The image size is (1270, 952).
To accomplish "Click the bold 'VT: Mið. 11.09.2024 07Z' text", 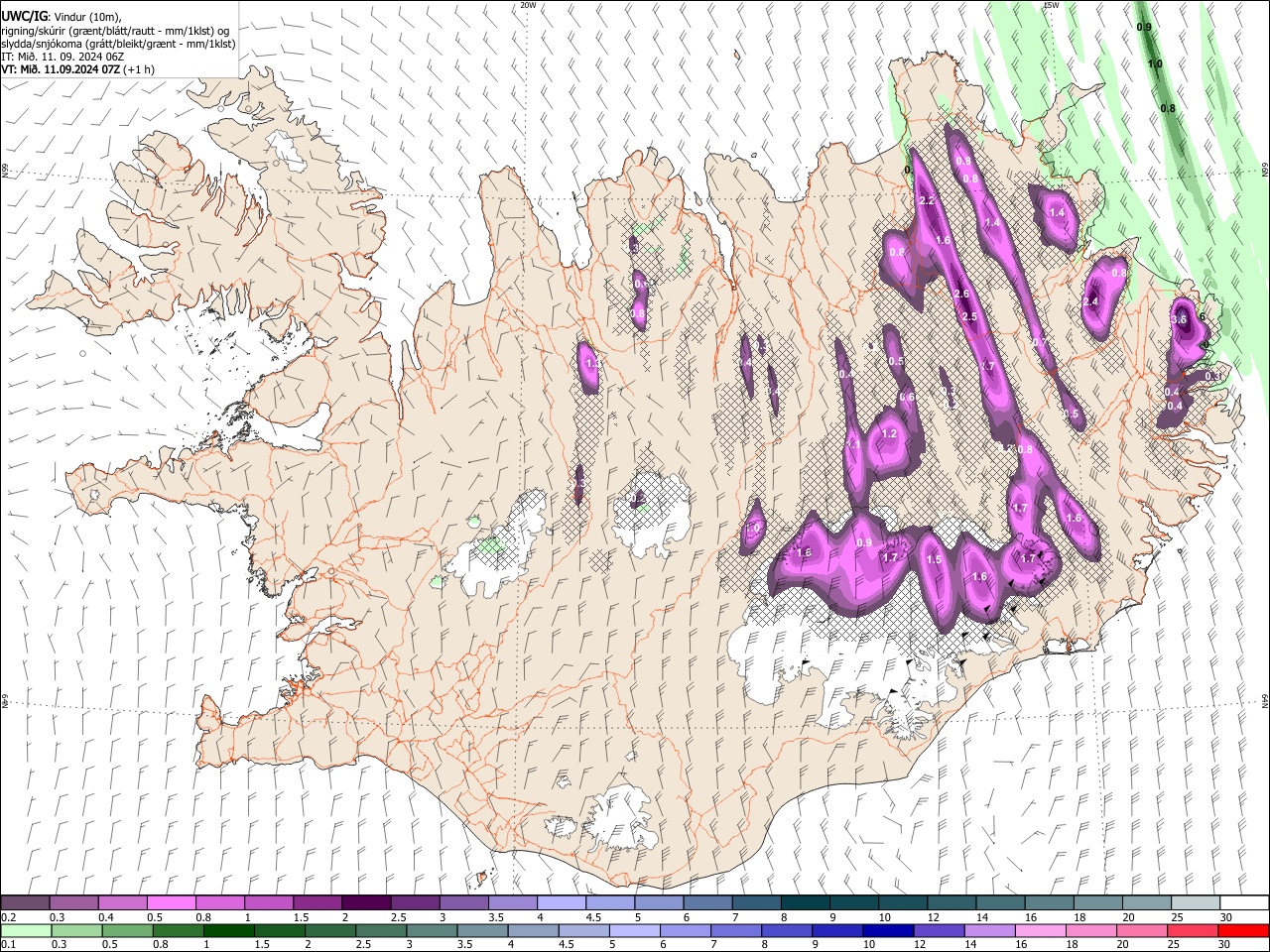I will [x=61, y=69].
